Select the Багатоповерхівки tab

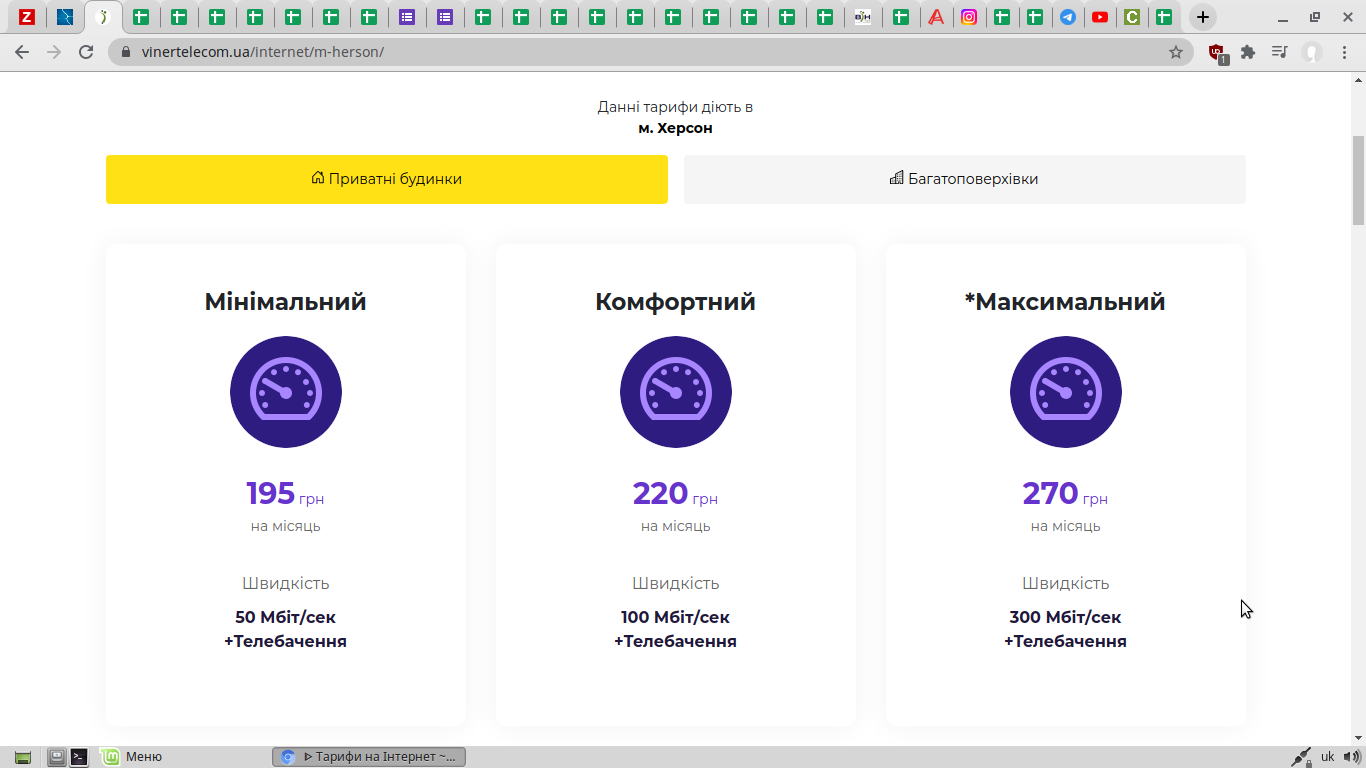(965, 179)
